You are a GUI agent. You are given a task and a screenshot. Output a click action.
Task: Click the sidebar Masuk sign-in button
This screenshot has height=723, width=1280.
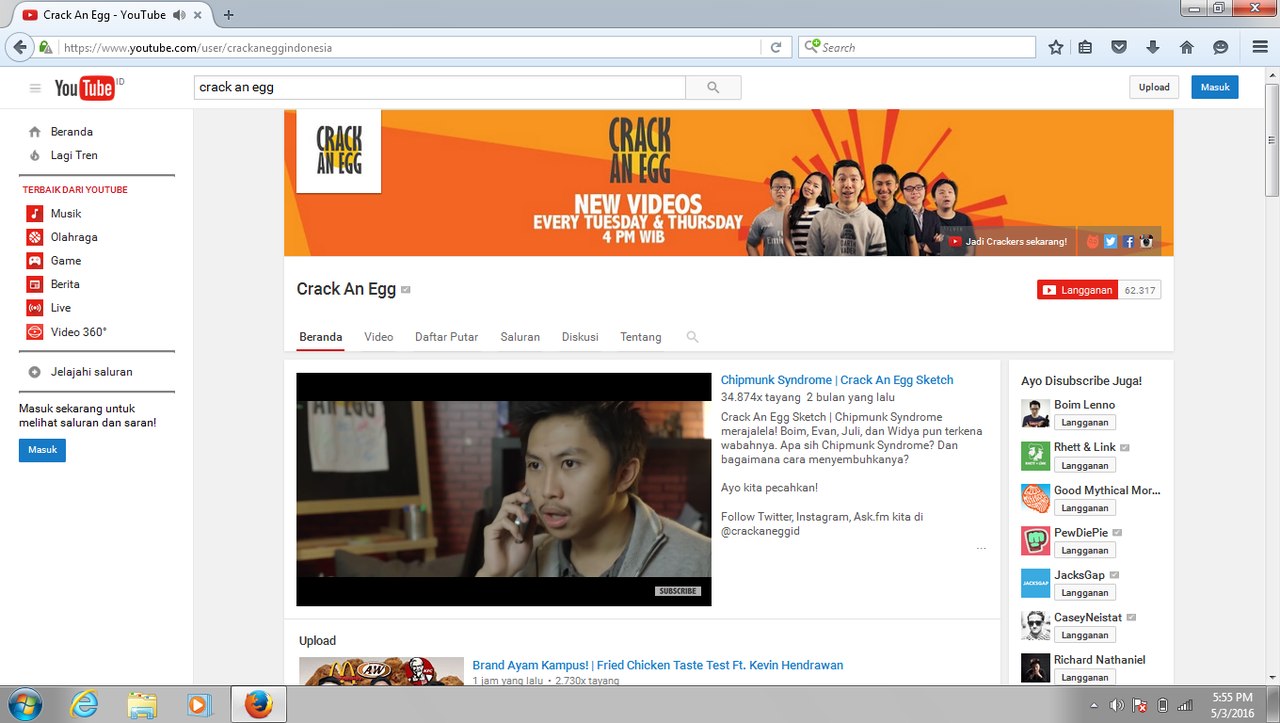(42, 450)
